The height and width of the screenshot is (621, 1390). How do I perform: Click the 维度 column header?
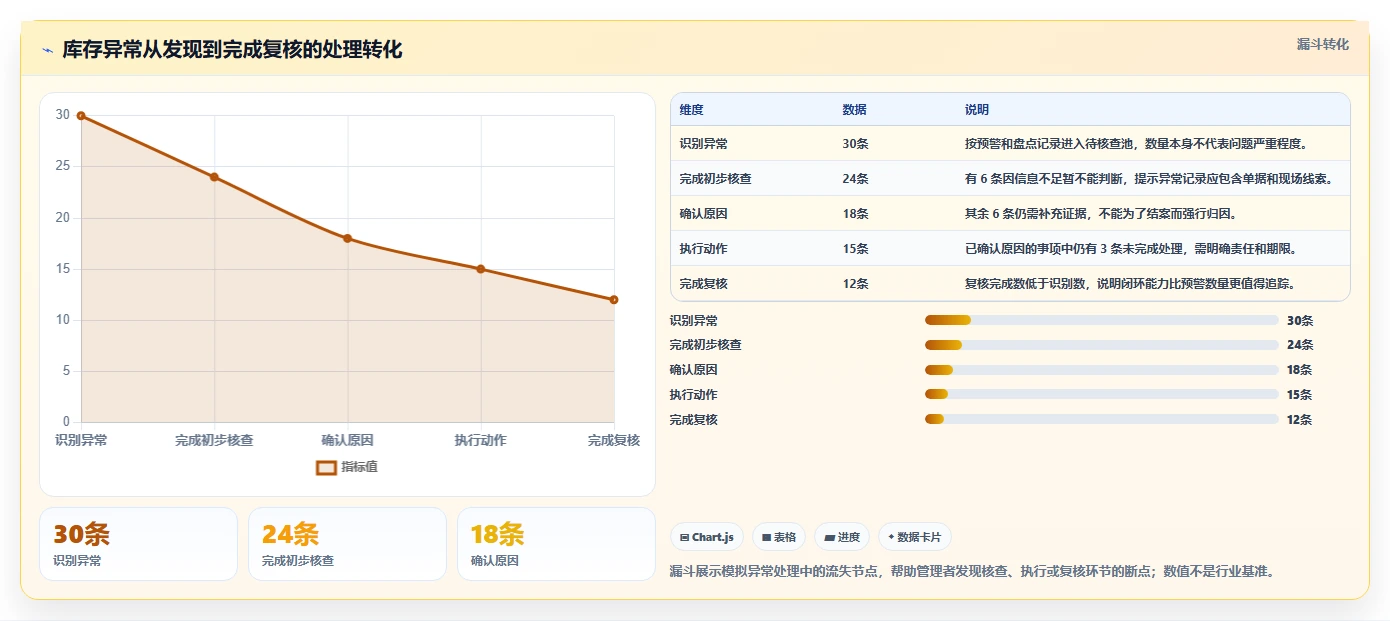click(692, 110)
